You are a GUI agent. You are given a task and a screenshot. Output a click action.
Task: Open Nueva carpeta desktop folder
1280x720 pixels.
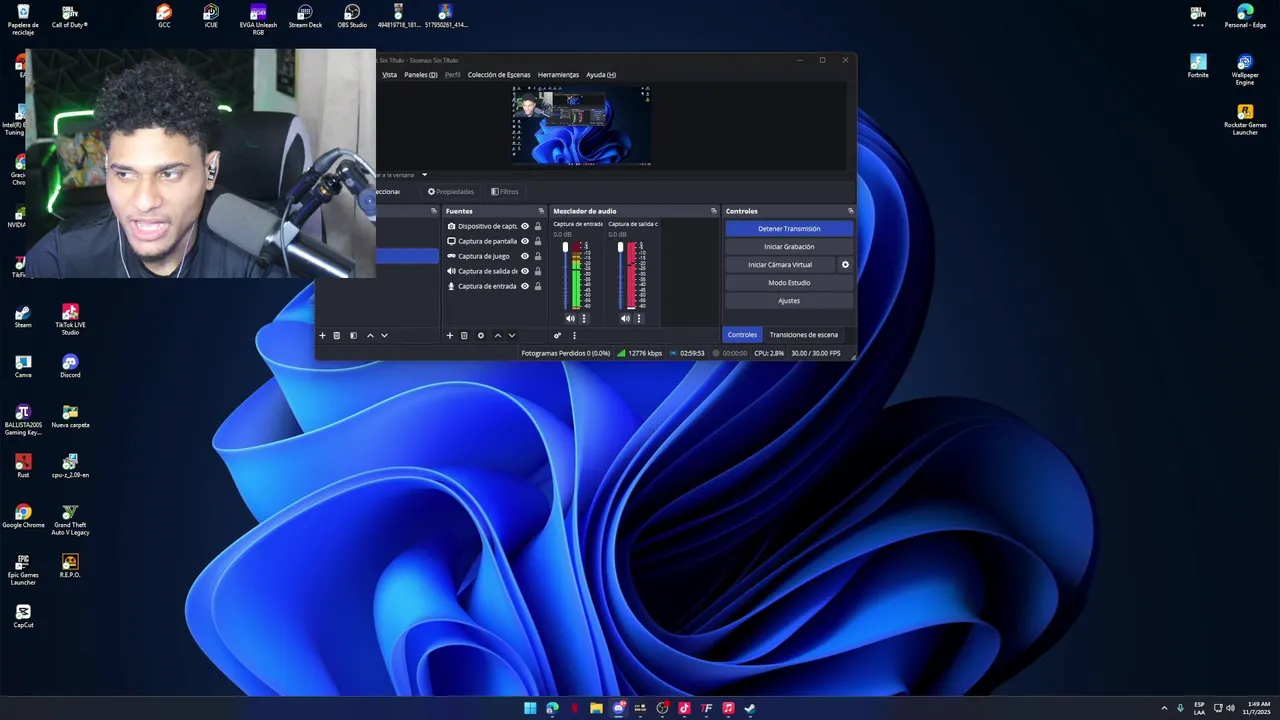coord(70,416)
